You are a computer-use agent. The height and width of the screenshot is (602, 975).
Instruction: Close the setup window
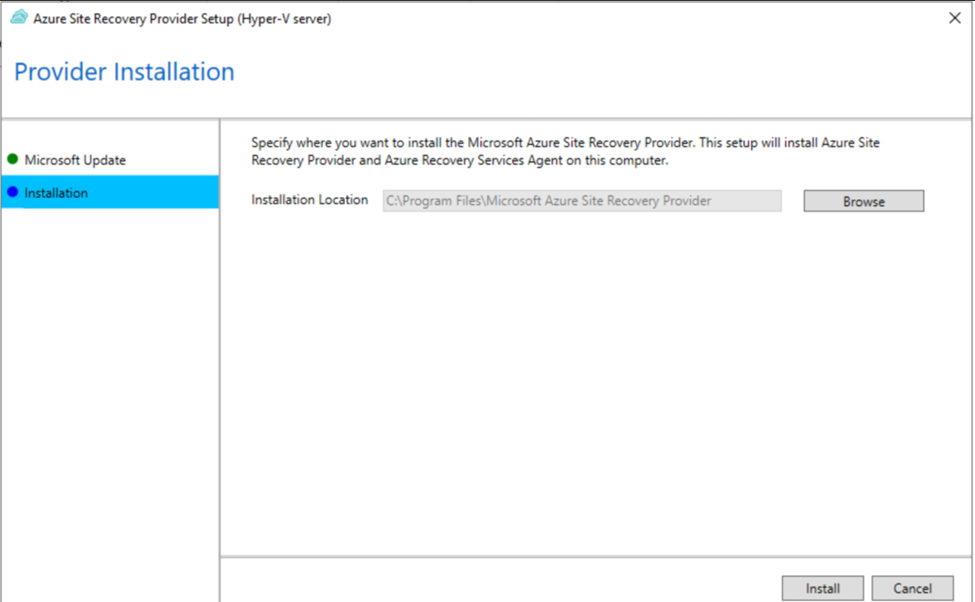[x=954, y=18]
